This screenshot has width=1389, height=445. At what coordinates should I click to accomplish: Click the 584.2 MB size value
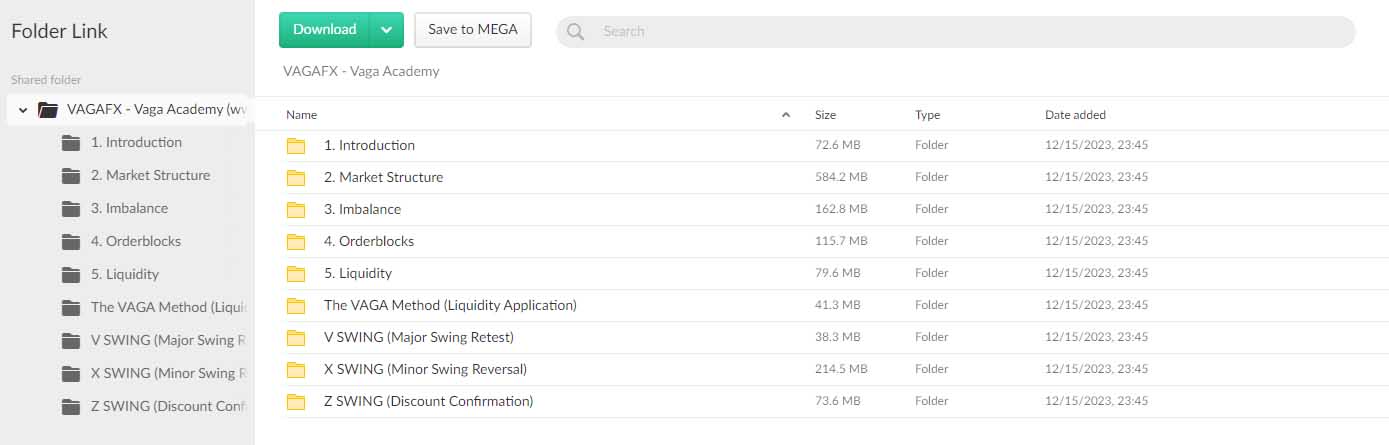tap(841, 177)
